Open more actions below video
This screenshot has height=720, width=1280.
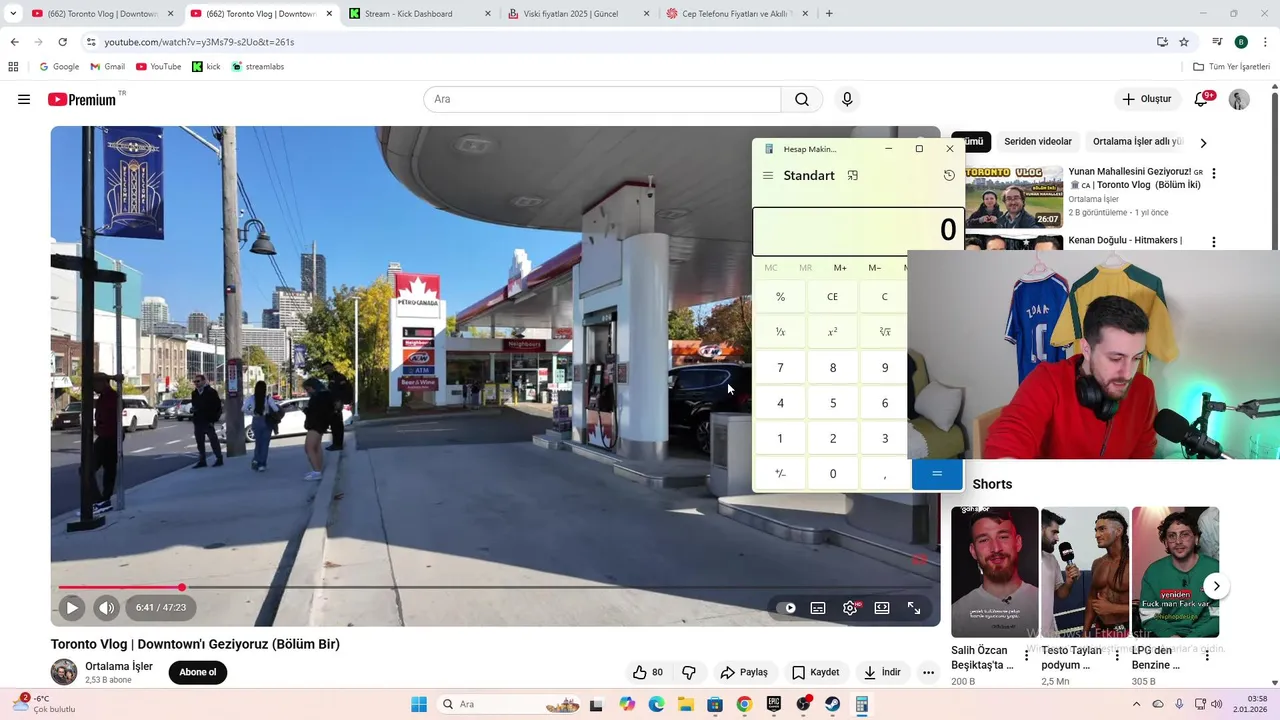point(928,672)
